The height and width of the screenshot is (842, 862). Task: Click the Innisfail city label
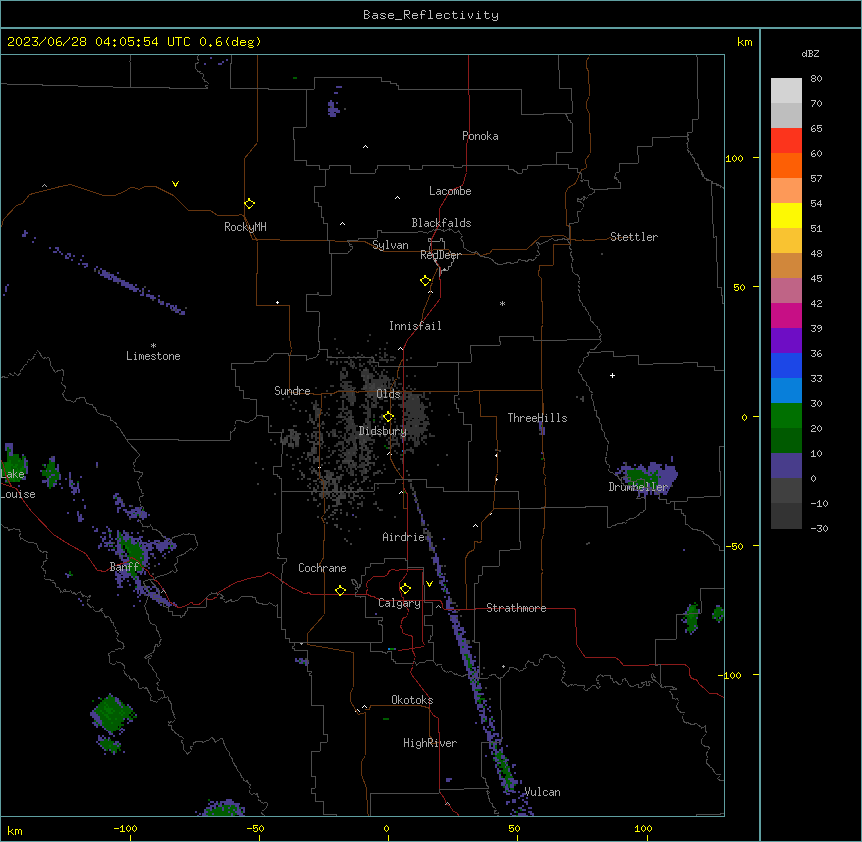(x=415, y=326)
